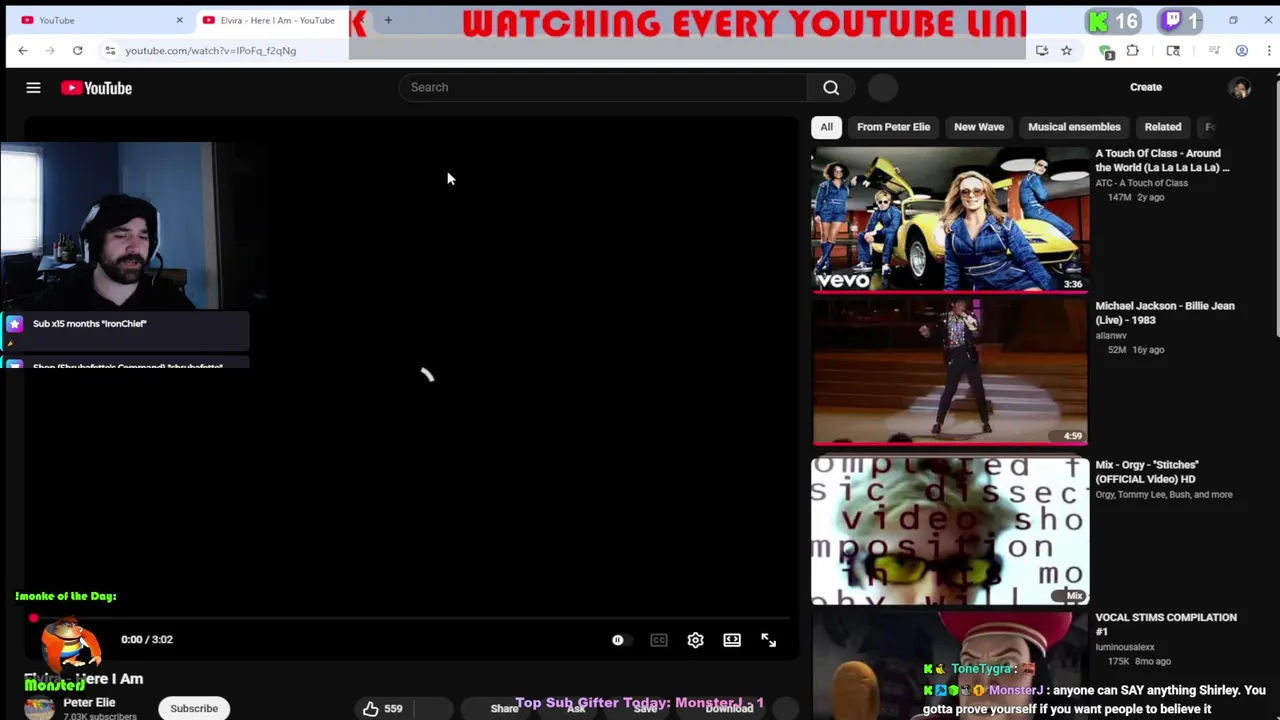Click the Mix - Orgy Stitches title
This screenshot has height=720, width=1280.
1146,472
